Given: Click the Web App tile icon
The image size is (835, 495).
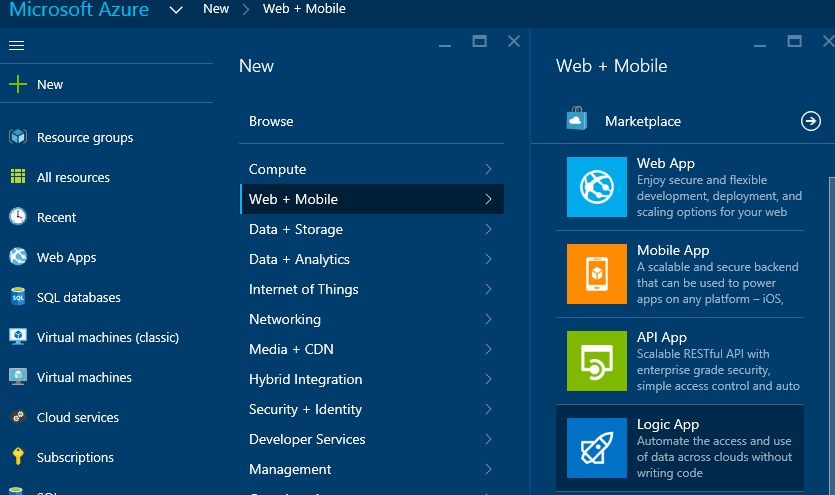Looking at the screenshot, I should [596, 187].
